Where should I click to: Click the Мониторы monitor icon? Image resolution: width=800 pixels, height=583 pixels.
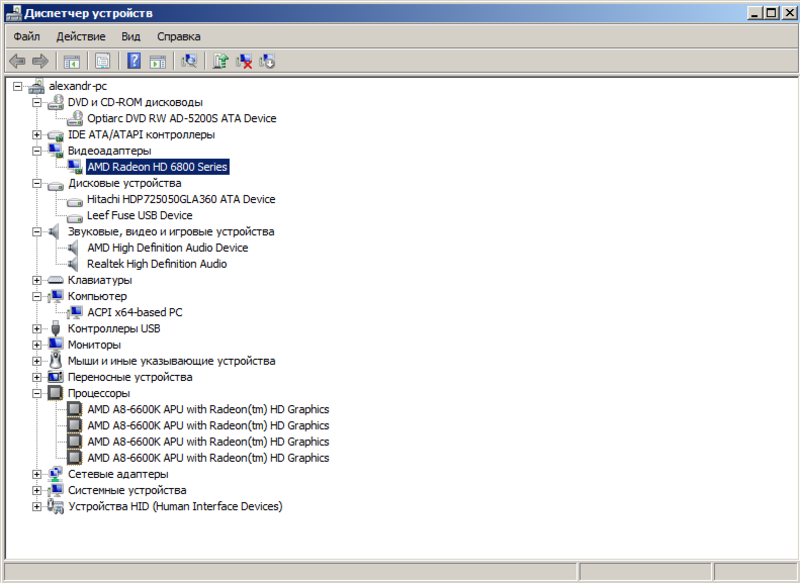[56, 344]
